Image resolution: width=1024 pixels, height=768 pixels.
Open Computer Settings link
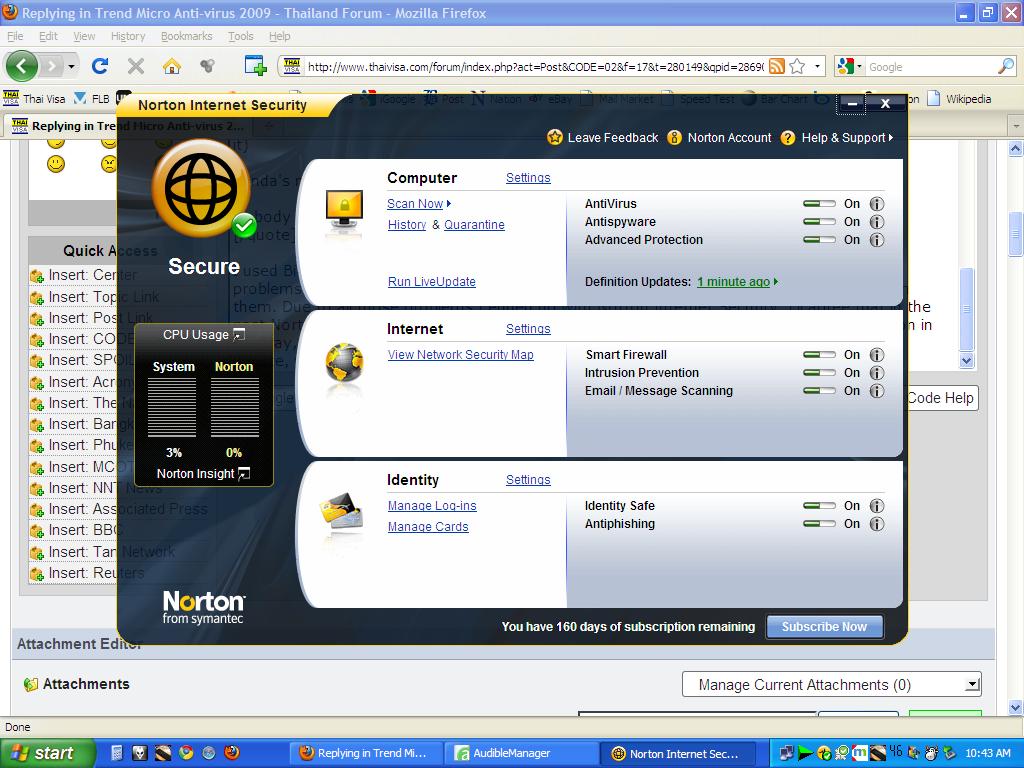[528, 178]
